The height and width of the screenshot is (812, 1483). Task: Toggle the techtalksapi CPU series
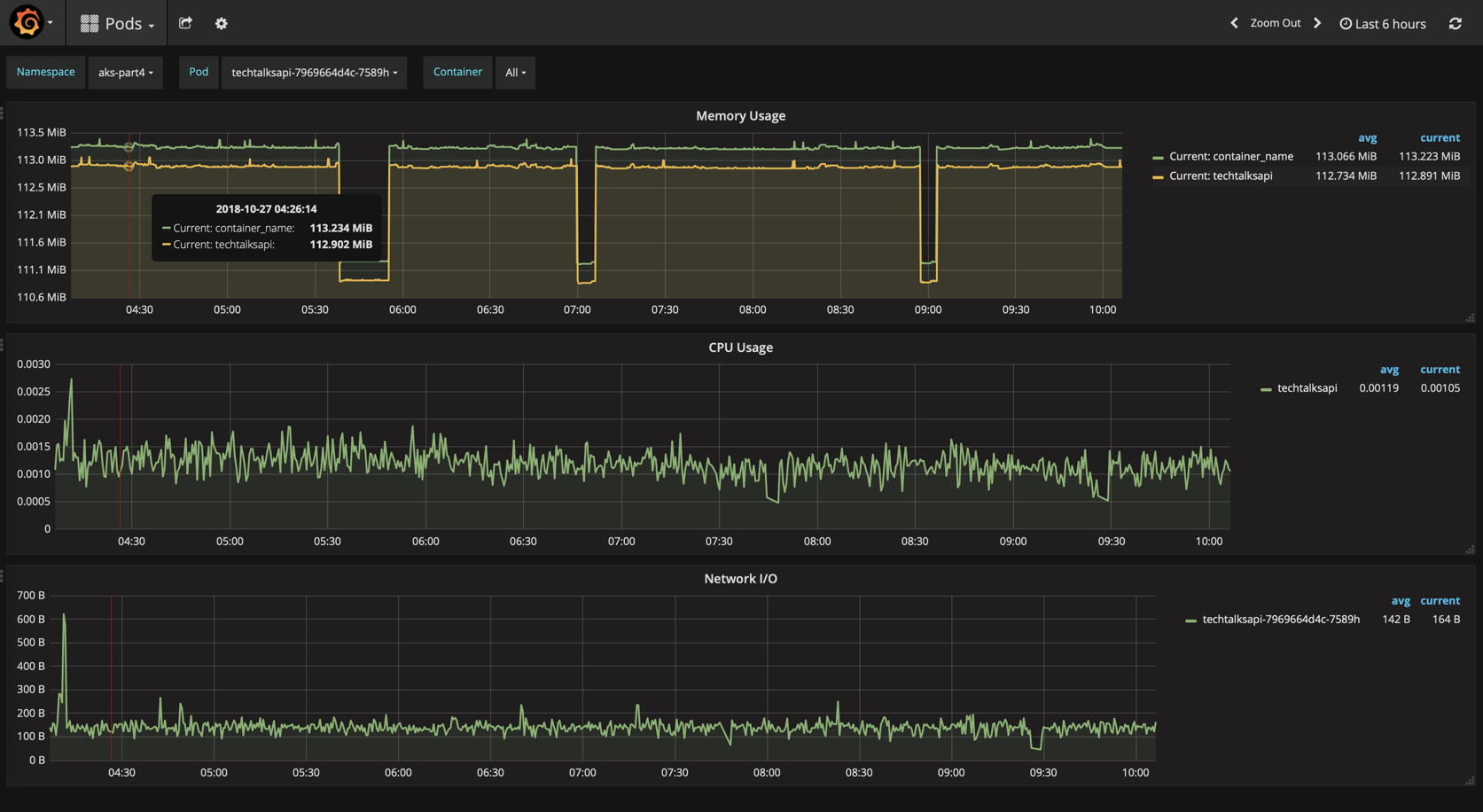[x=1307, y=387]
